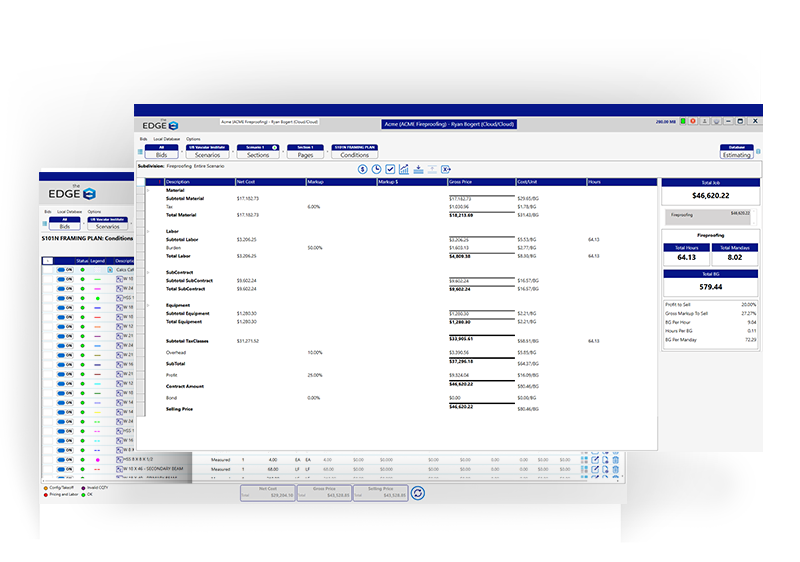Click the red circle icon in title bar
The height and width of the screenshot is (562, 800).
pyautogui.click(x=693, y=121)
